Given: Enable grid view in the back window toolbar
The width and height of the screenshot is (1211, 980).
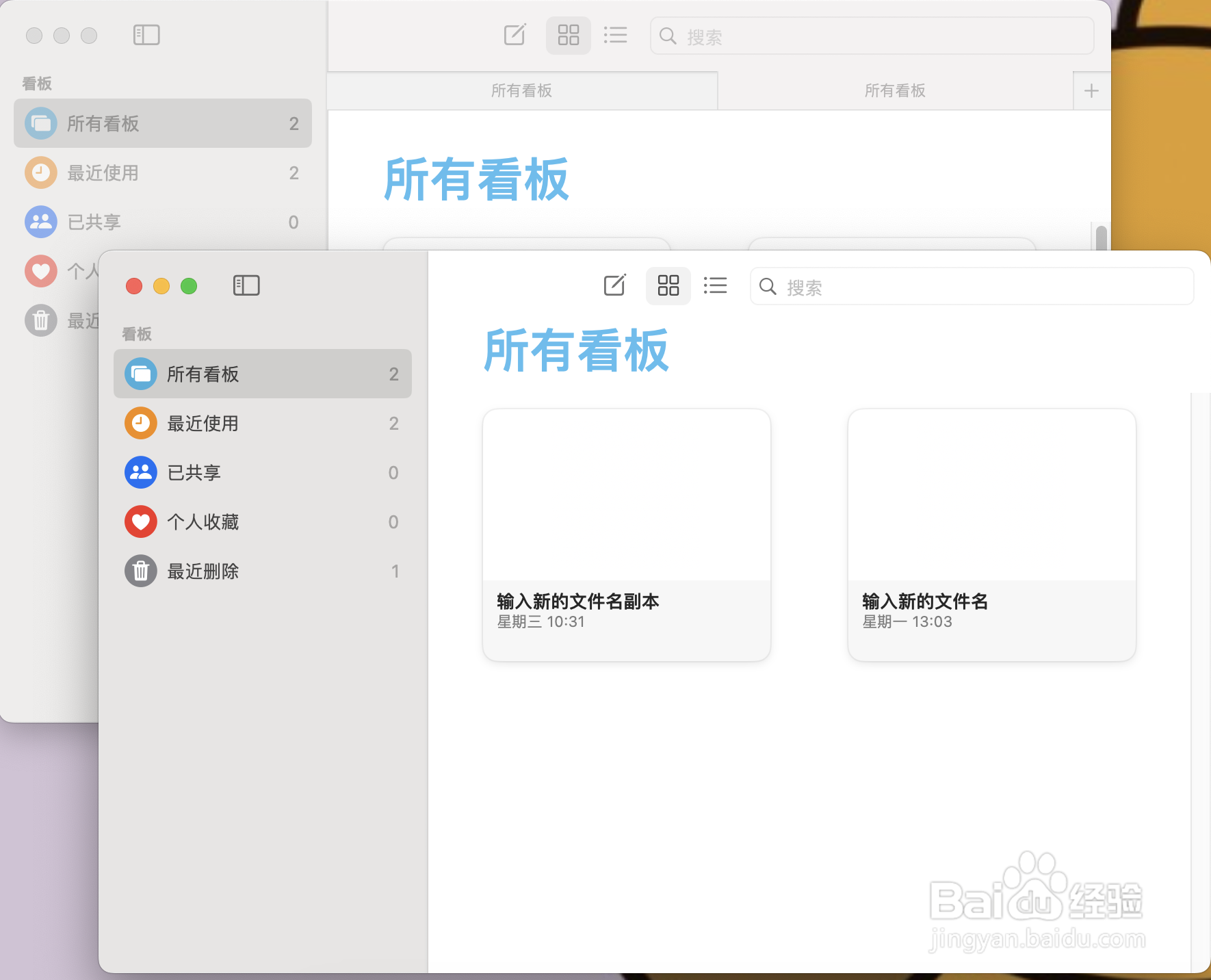Looking at the screenshot, I should tap(568, 35).
